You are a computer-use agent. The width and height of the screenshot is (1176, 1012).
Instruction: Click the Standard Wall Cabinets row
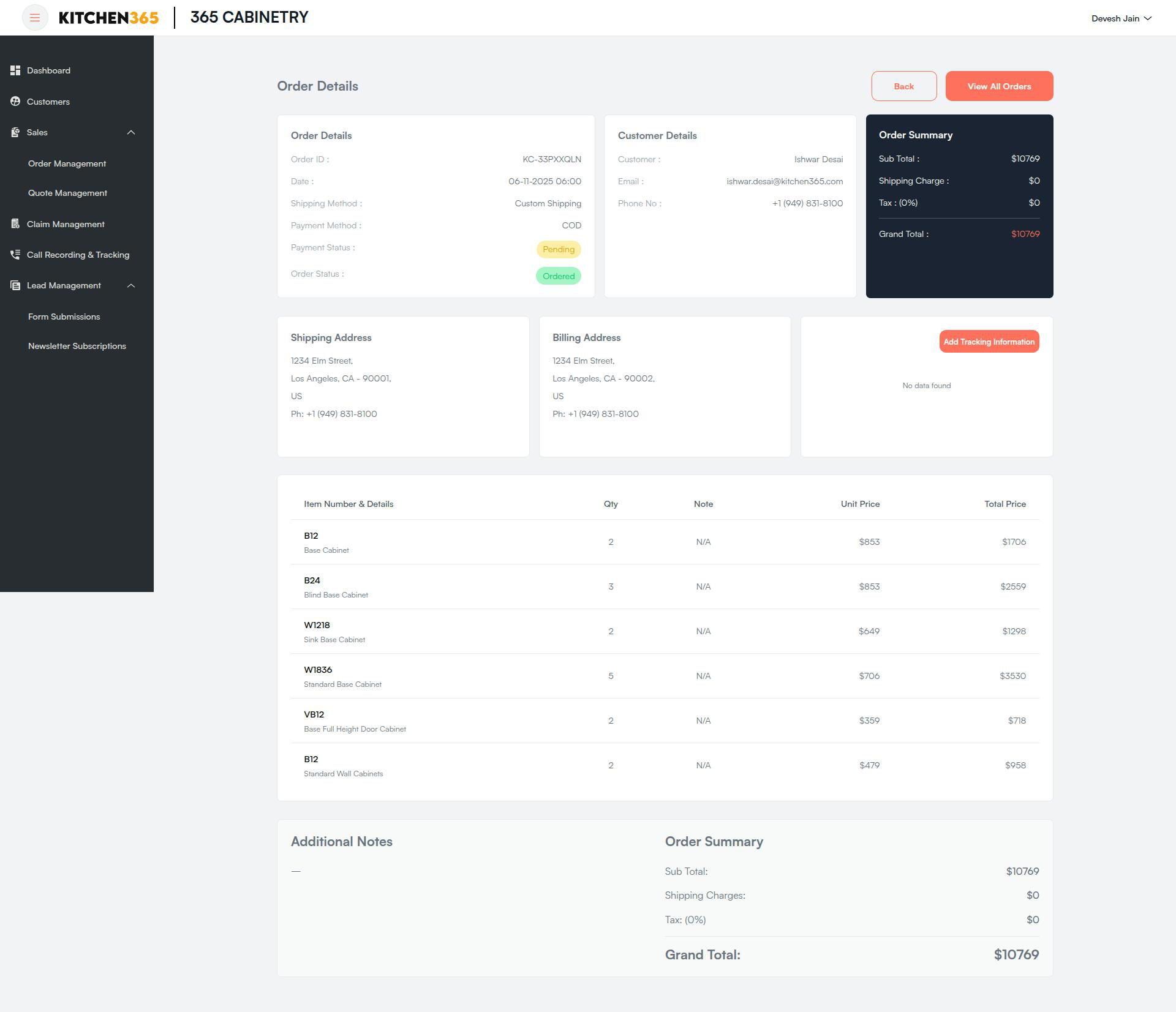(665, 765)
